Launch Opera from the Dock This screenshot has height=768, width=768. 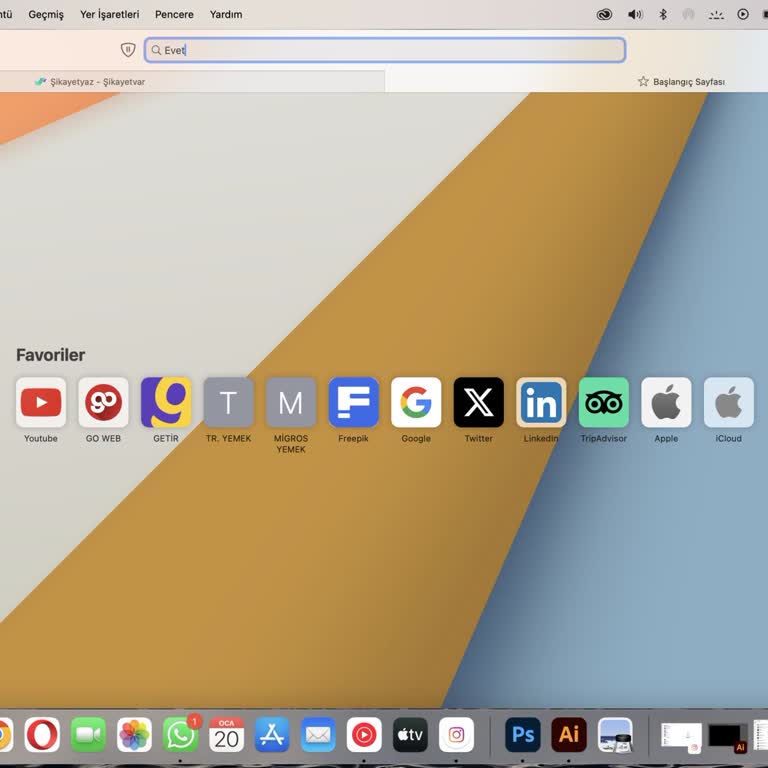pyautogui.click(x=42, y=734)
